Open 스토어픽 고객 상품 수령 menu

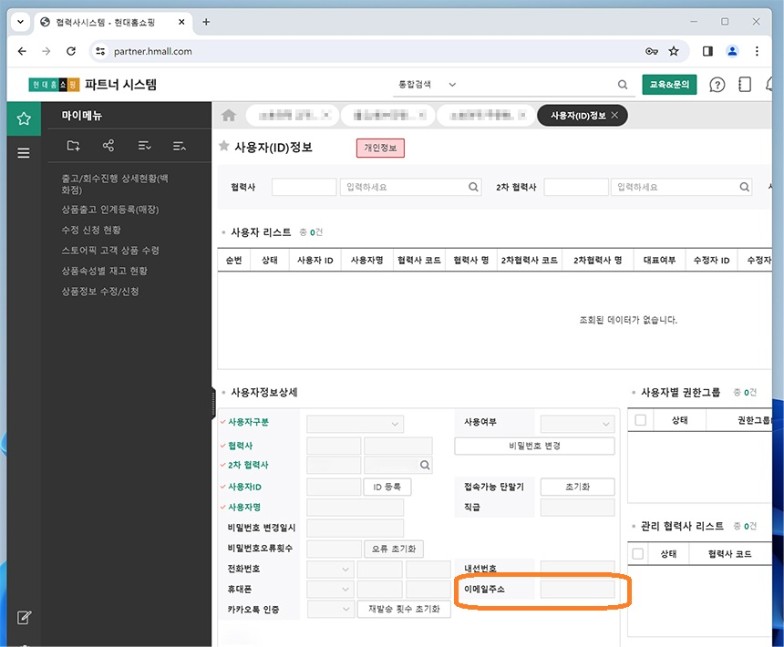click(110, 250)
